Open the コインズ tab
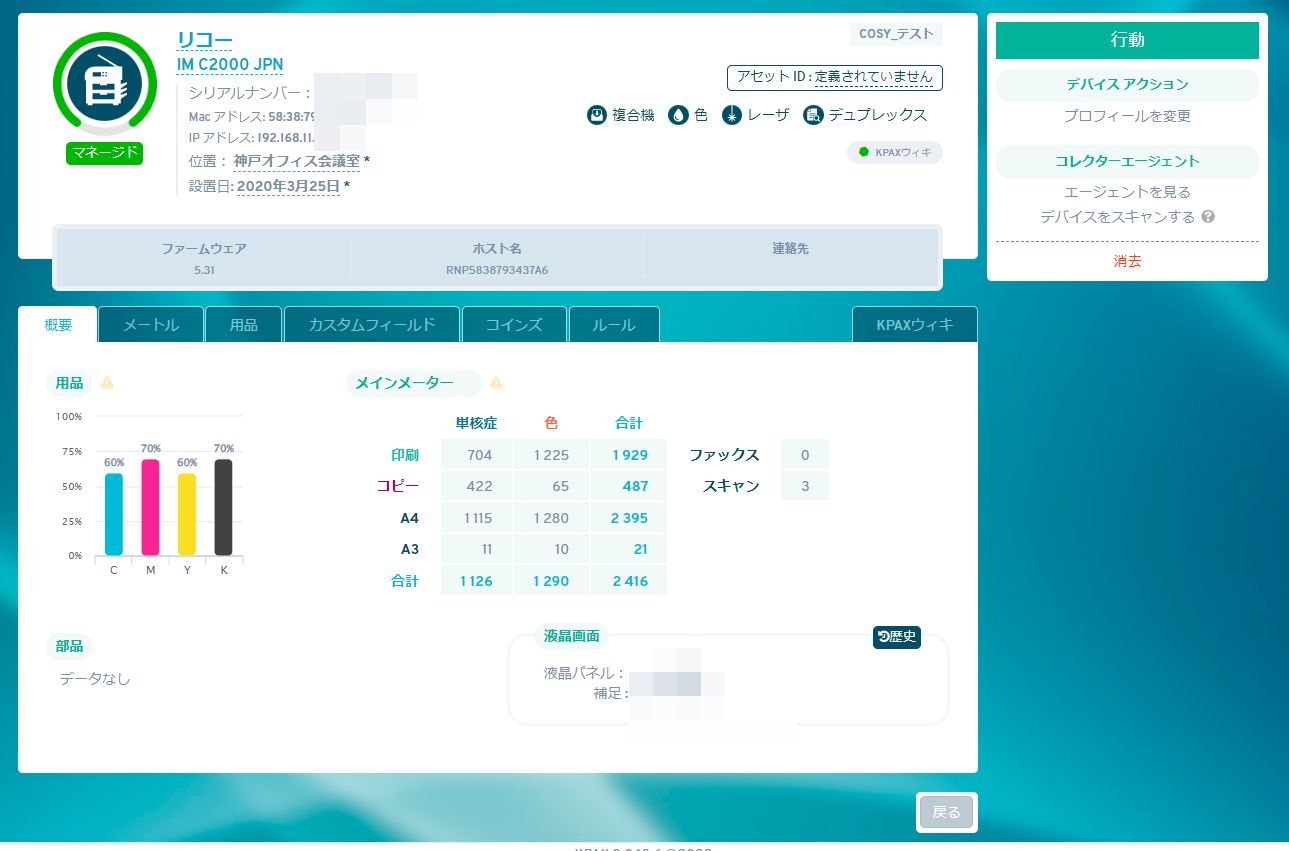The width and height of the screenshot is (1289, 851). coord(514,325)
